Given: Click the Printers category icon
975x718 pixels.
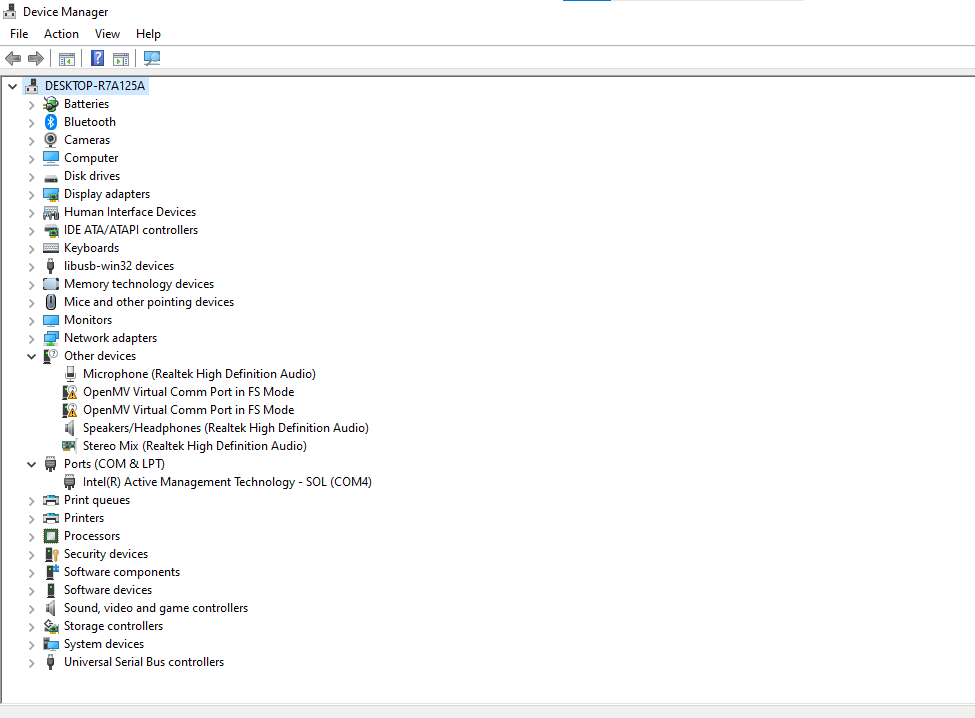Looking at the screenshot, I should [51, 518].
